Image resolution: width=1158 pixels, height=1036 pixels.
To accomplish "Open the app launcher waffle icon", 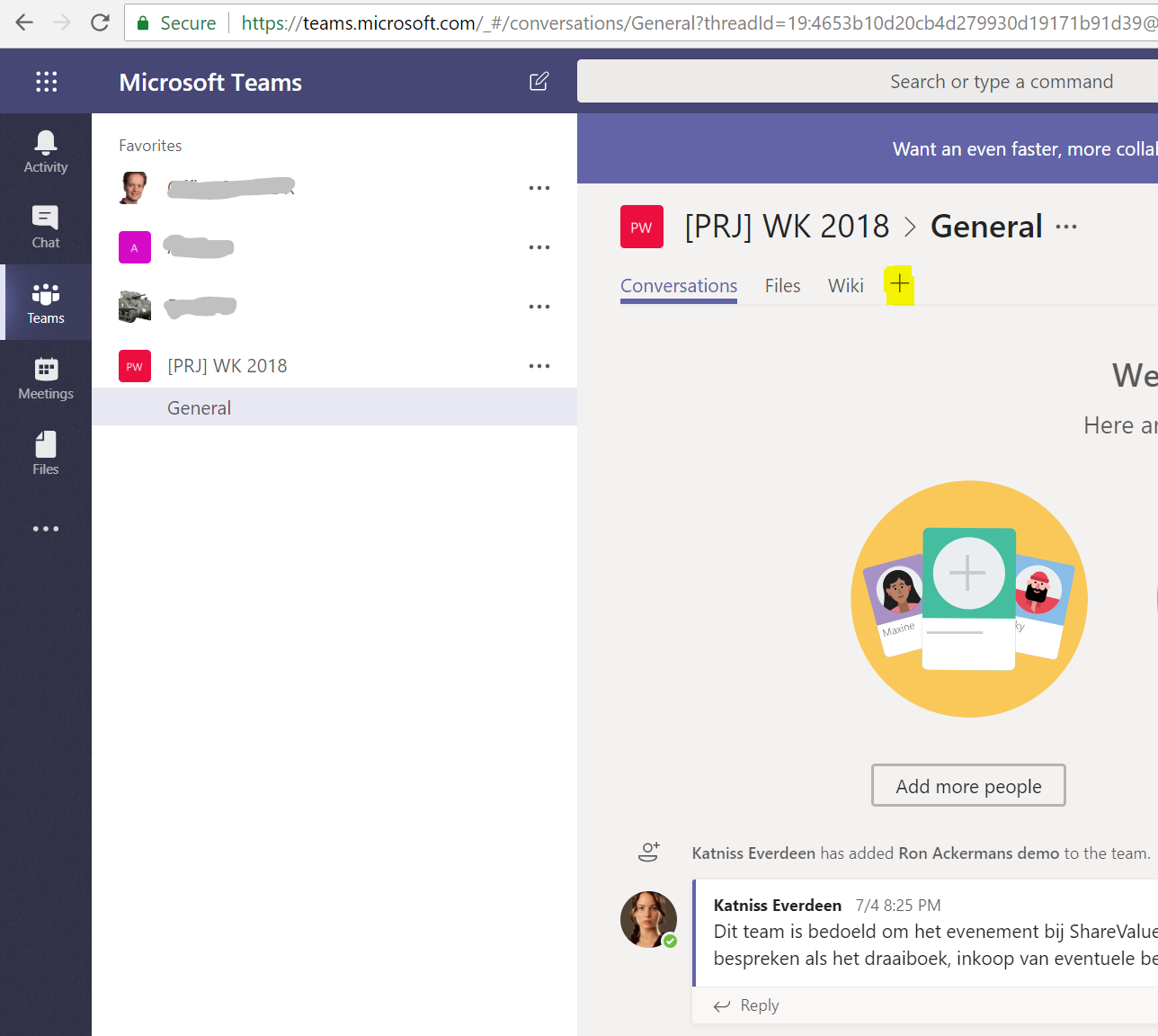I will [46, 82].
